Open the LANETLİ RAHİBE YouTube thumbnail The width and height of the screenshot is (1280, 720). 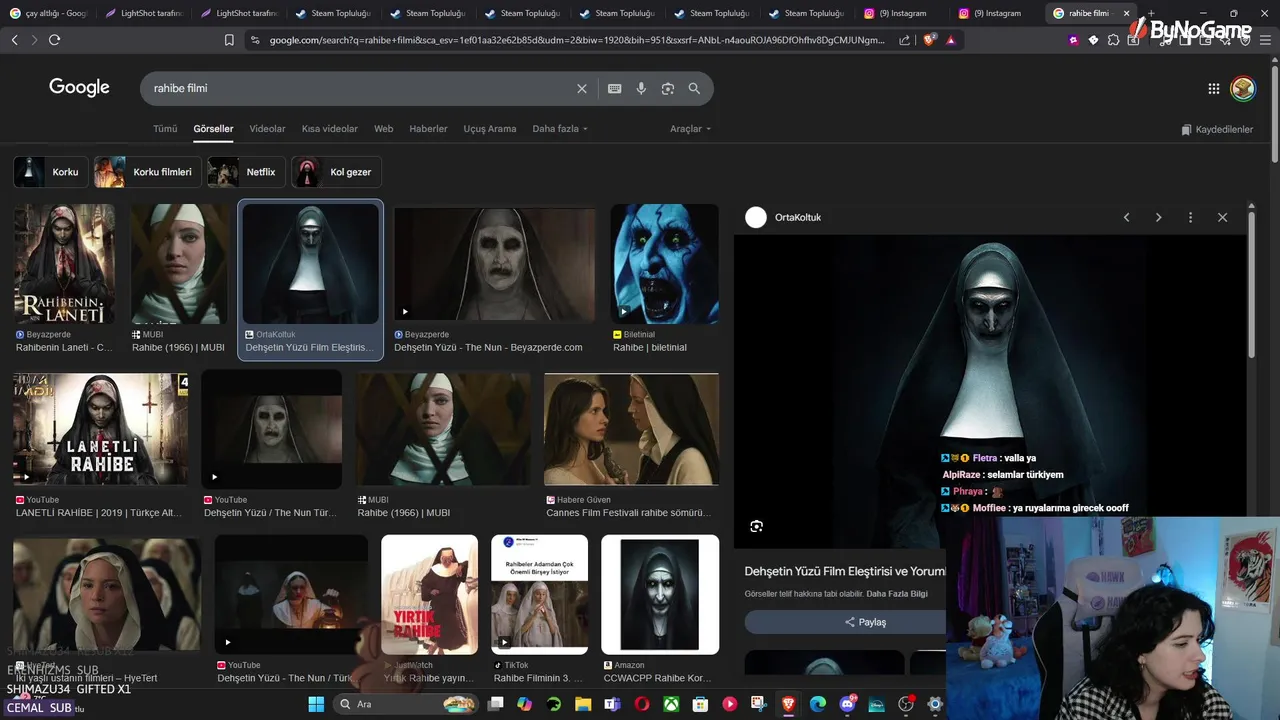[100, 430]
